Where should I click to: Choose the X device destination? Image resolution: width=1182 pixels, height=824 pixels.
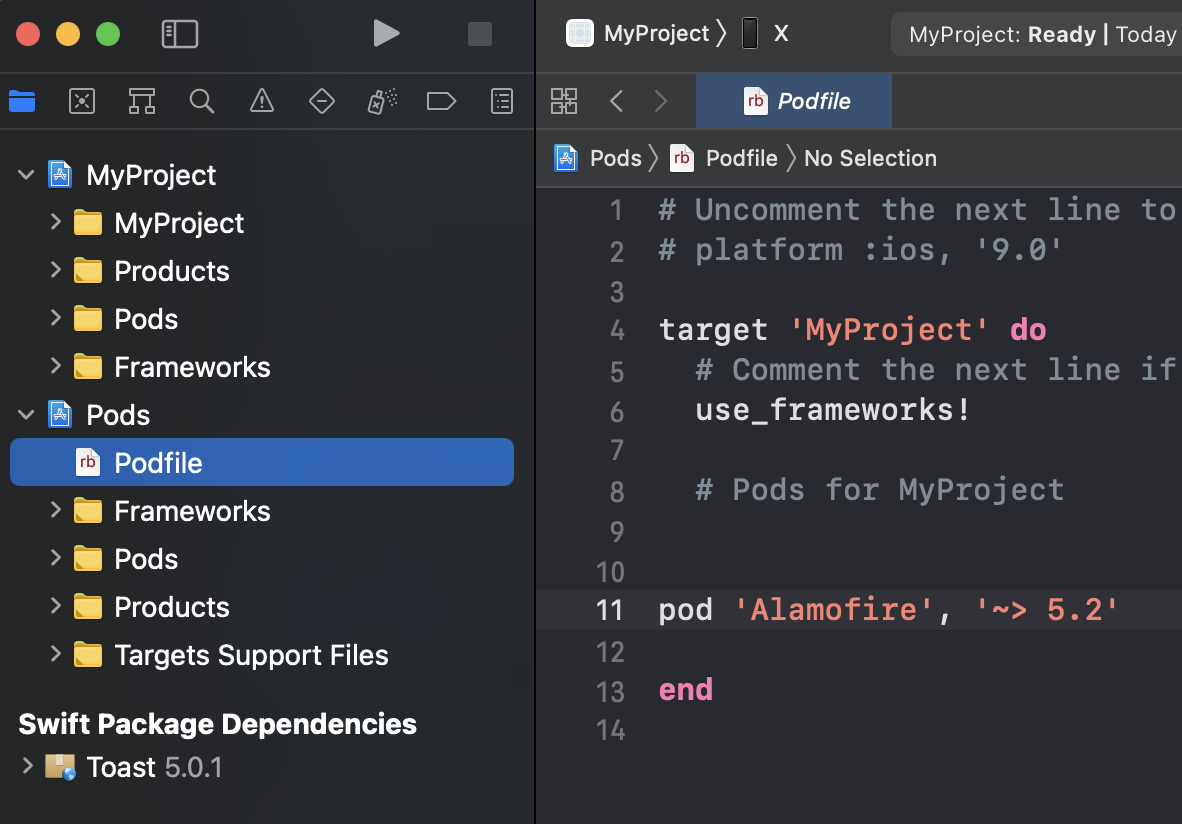tap(781, 33)
